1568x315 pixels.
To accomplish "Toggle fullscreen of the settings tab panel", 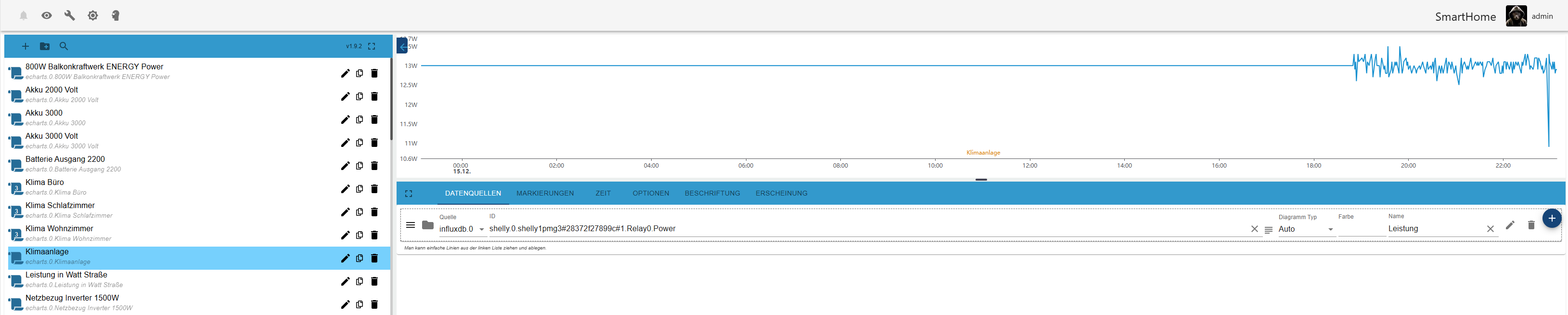I will point(409,194).
